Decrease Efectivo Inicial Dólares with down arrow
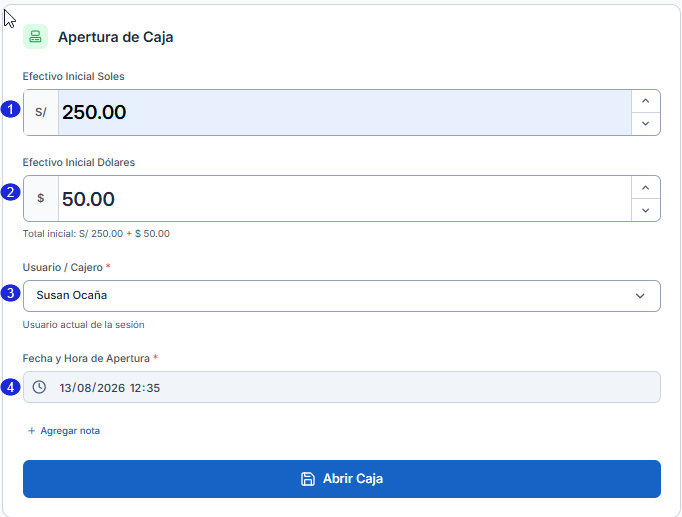 tap(645, 210)
